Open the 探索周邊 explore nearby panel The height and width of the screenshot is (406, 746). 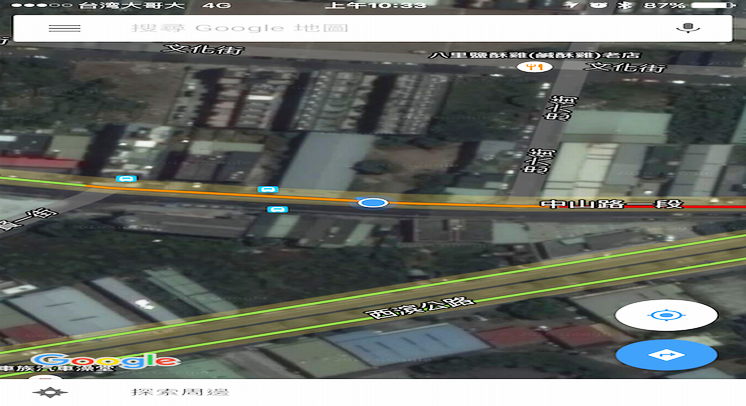point(165,392)
